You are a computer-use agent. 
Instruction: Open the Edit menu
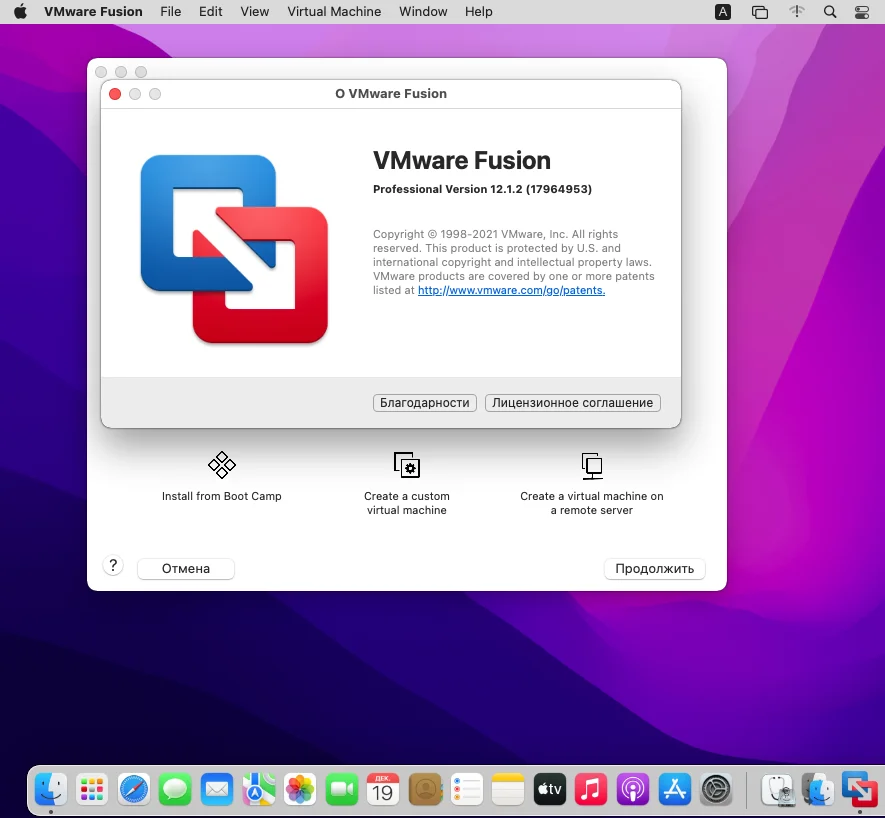pos(211,11)
